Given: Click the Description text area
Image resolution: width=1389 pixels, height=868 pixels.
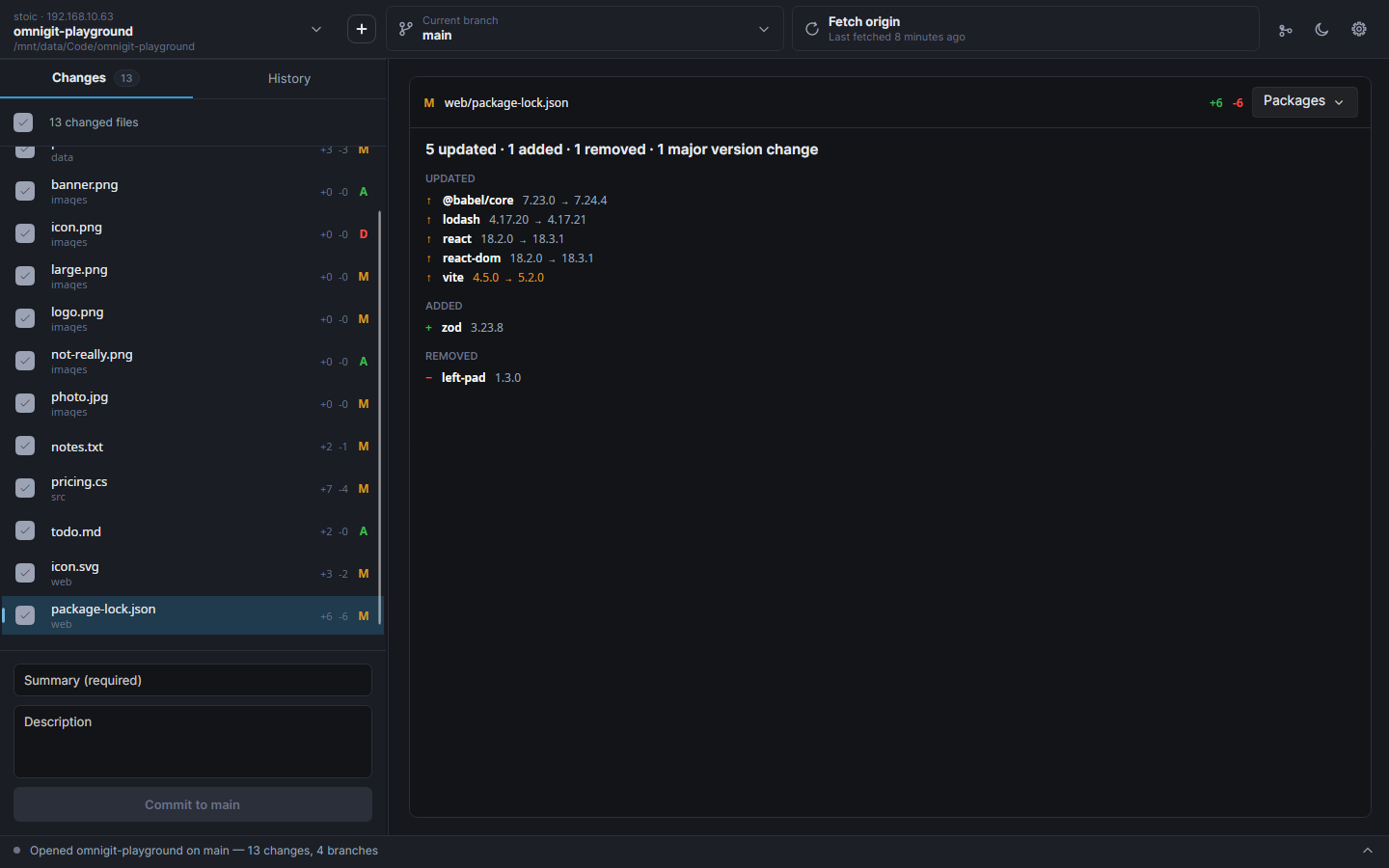Looking at the screenshot, I should click(x=193, y=742).
